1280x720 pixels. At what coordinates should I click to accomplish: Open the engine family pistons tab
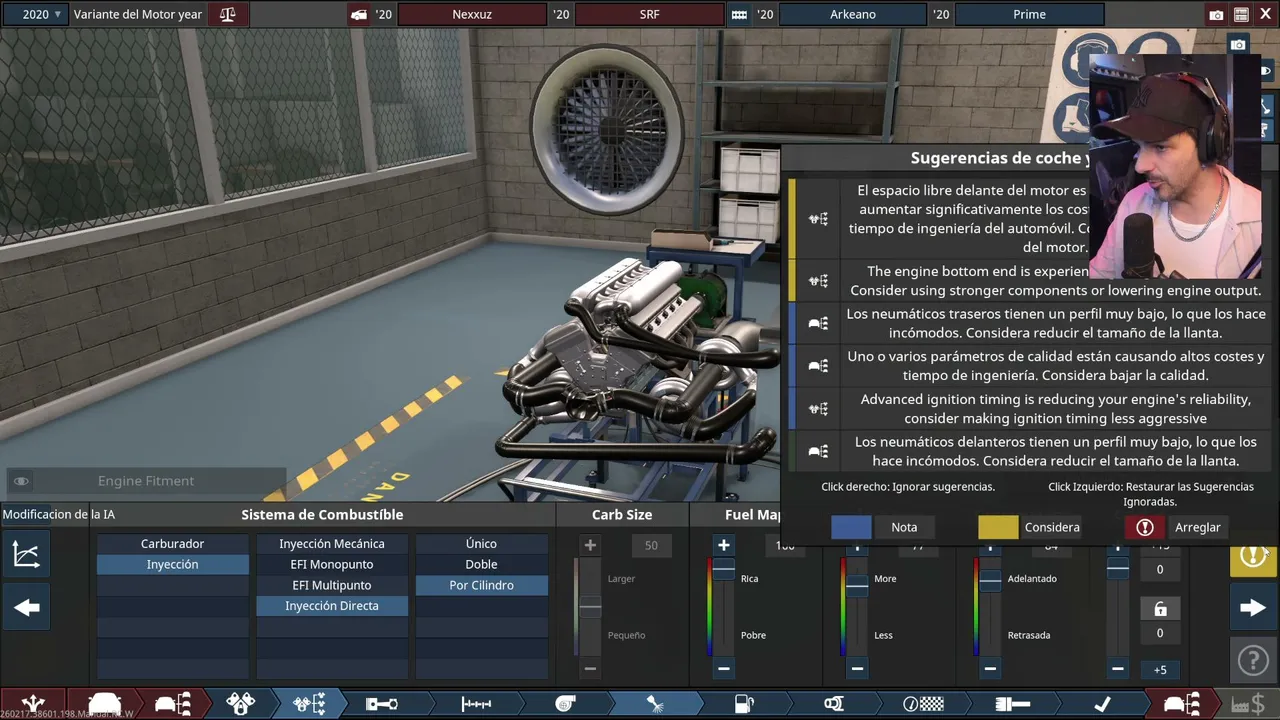click(x=240, y=704)
